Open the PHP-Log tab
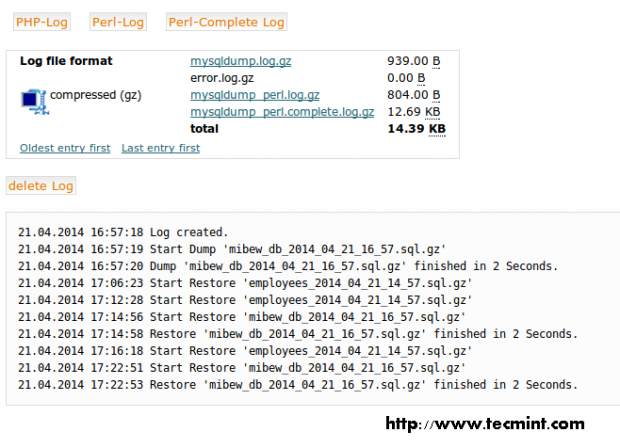Image resolution: width=620 pixels, height=448 pixels. coord(43,21)
